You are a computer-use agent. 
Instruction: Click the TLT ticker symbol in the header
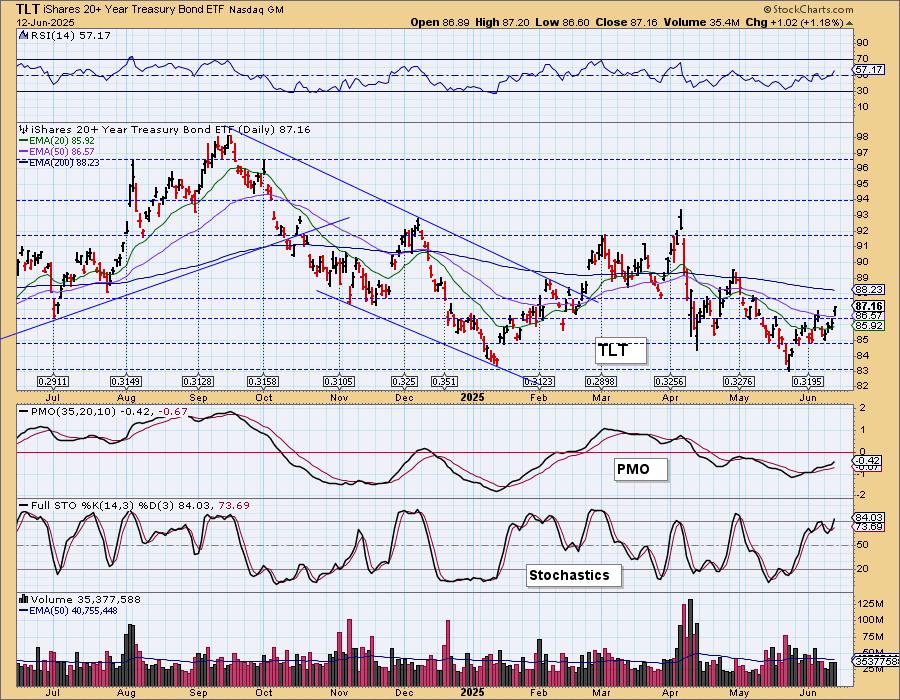point(28,9)
